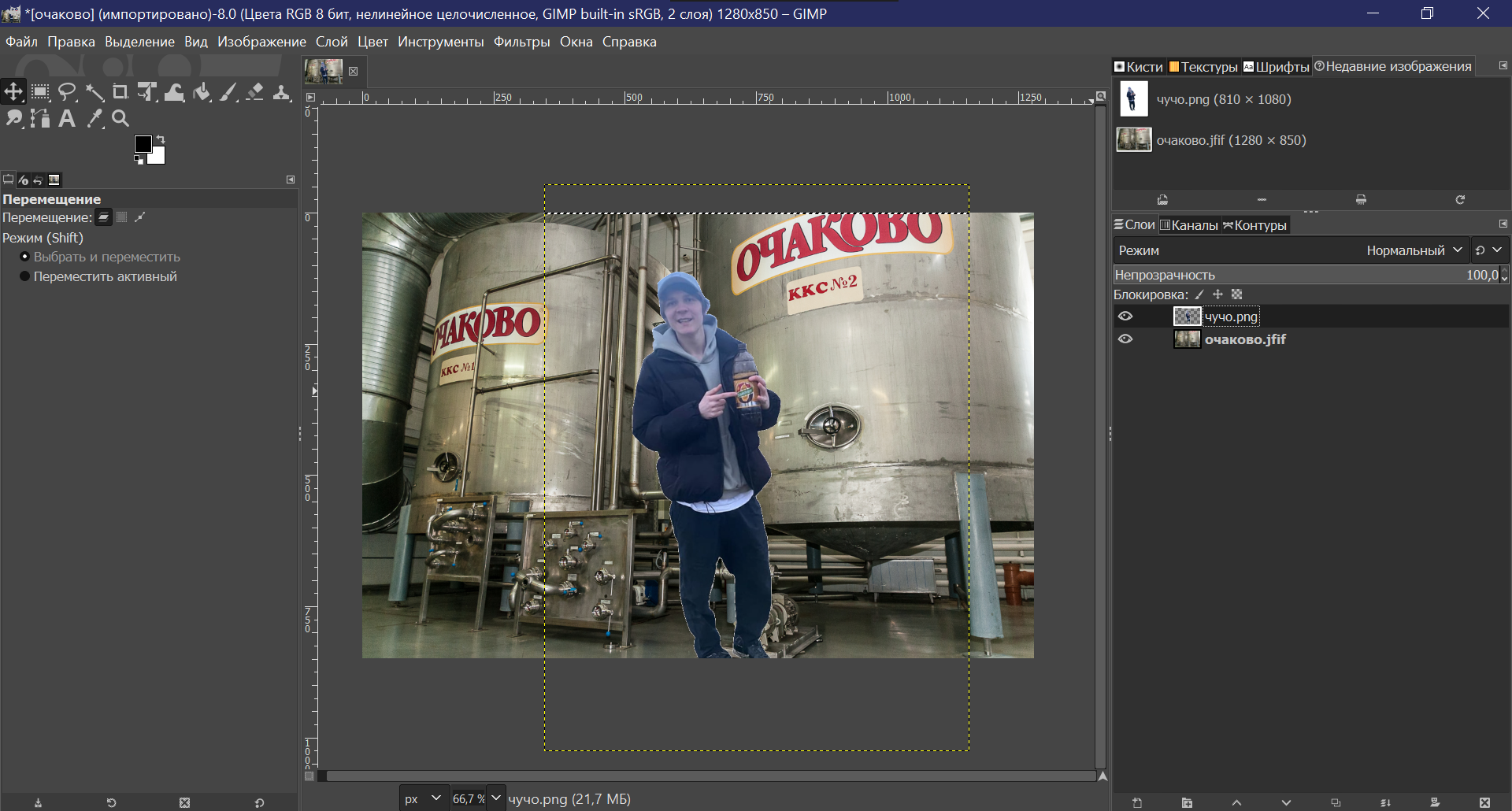Select the Eraser tool
The width and height of the screenshot is (1512, 811).
(x=255, y=92)
